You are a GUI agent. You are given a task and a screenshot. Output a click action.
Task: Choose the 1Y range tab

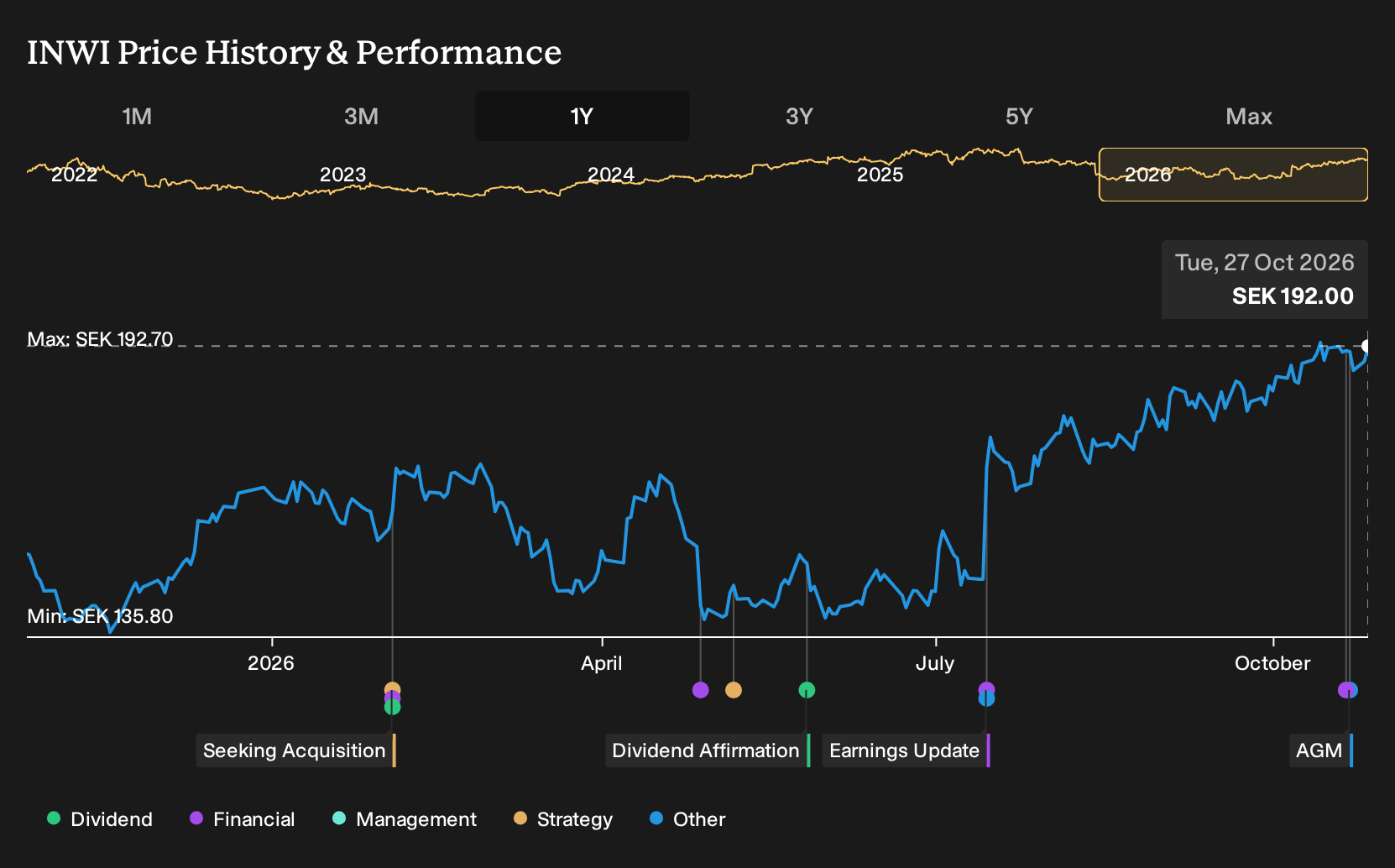point(582,116)
